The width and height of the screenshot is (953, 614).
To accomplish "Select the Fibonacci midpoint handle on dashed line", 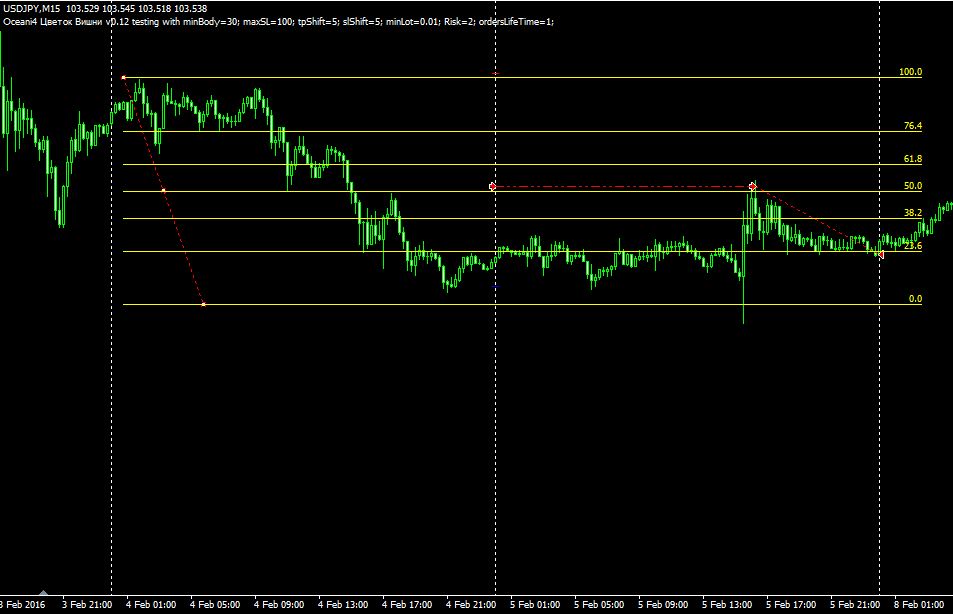I will (163, 191).
